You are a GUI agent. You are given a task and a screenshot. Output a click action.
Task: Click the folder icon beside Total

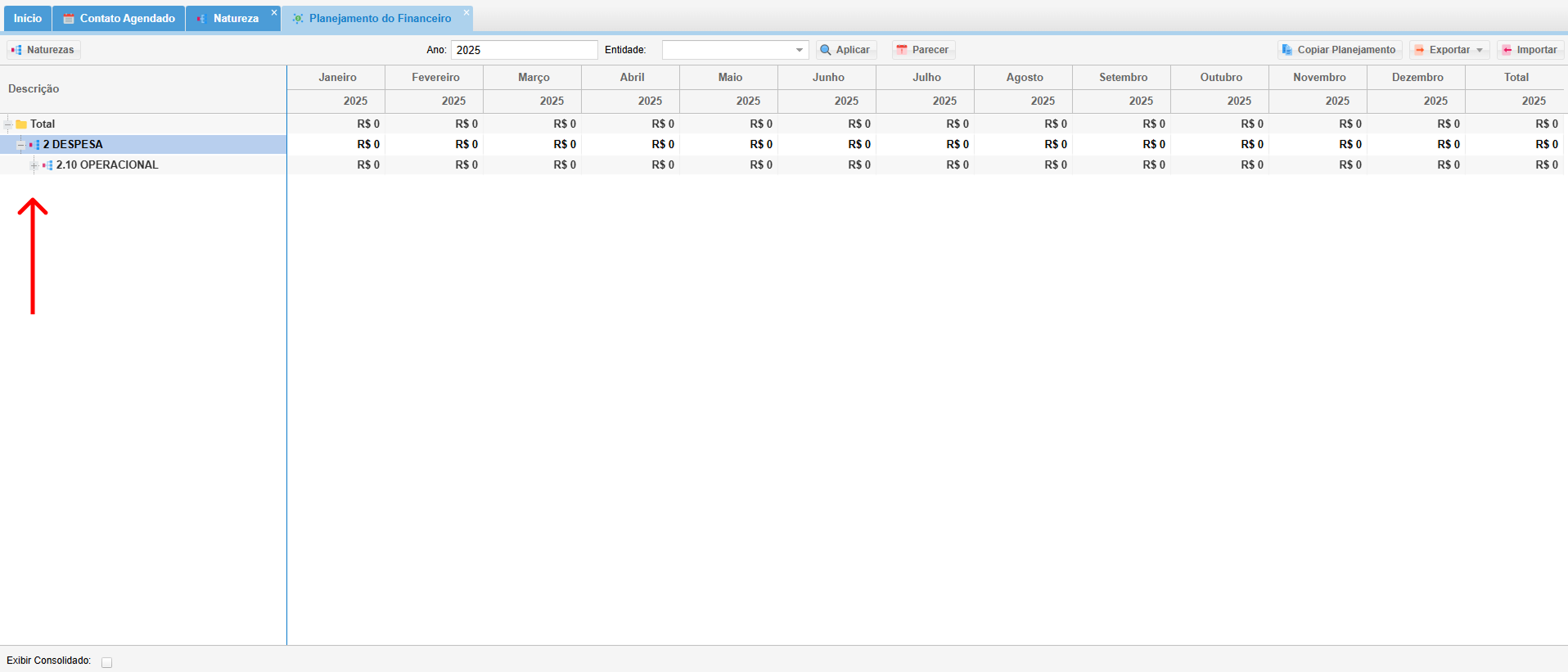[x=21, y=124]
